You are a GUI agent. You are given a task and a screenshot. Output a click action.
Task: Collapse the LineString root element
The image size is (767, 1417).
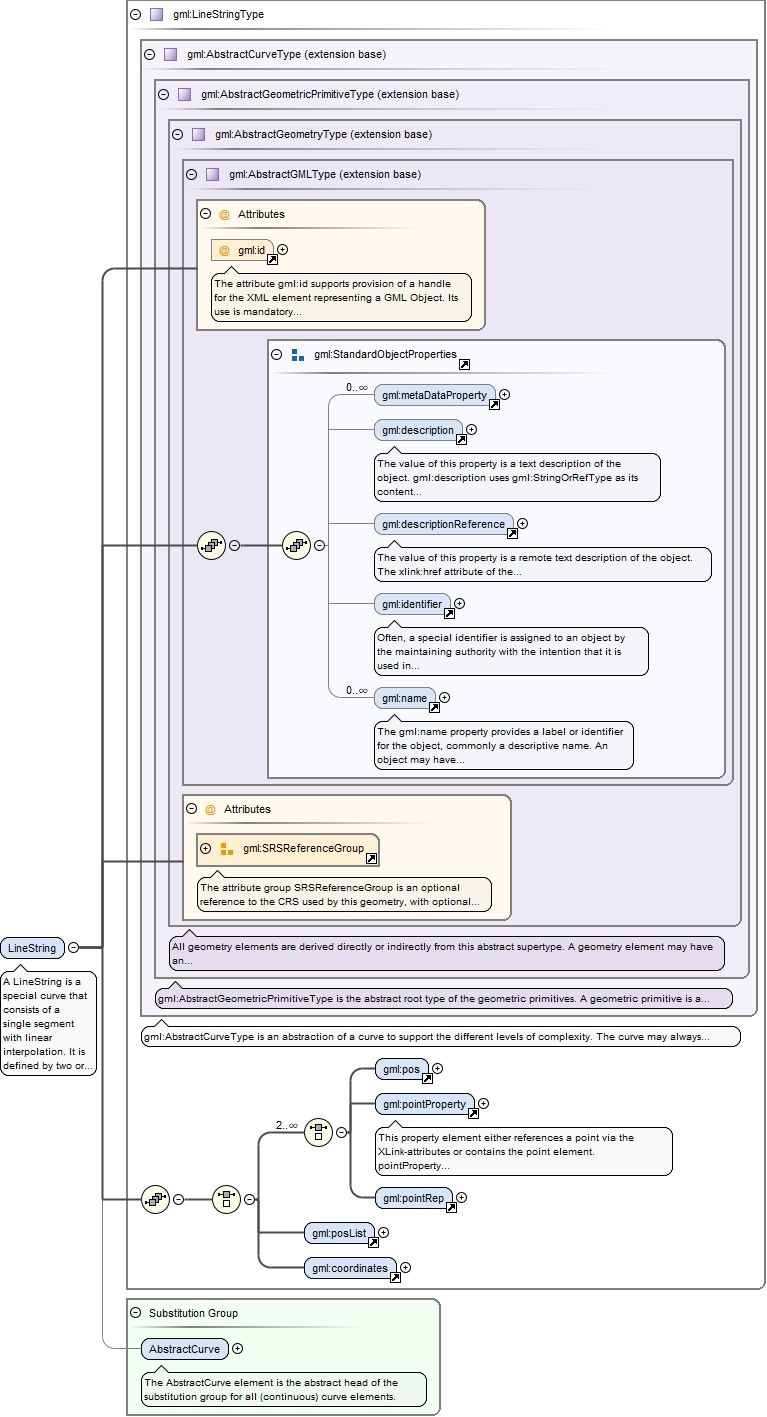[x=74, y=947]
